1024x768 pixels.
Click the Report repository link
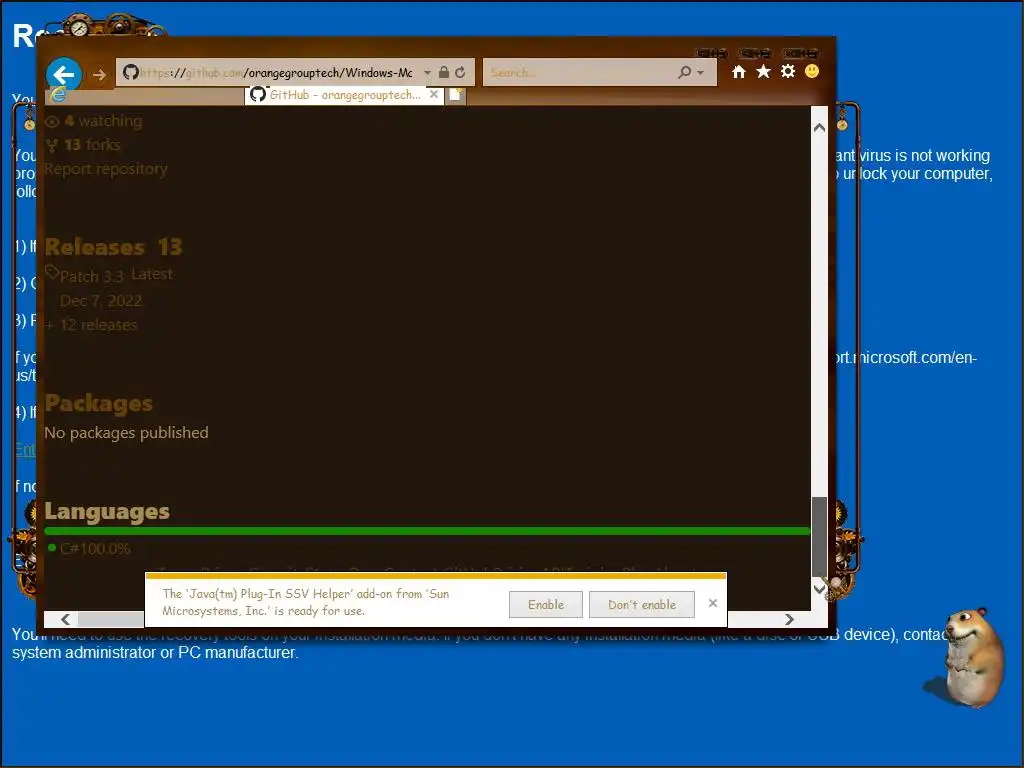click(106, 169)
